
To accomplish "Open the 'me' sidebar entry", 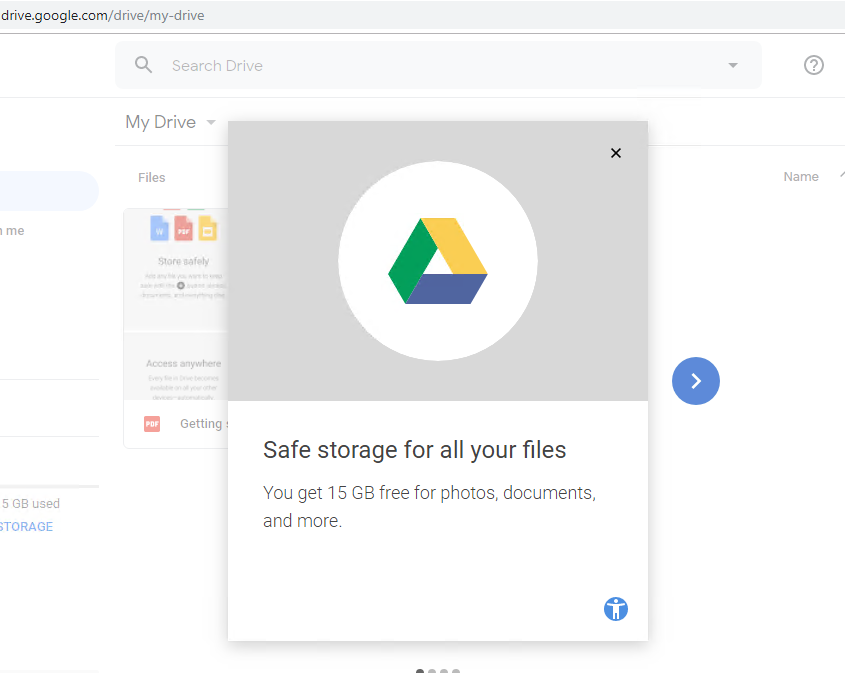I will tap(12, 231).
